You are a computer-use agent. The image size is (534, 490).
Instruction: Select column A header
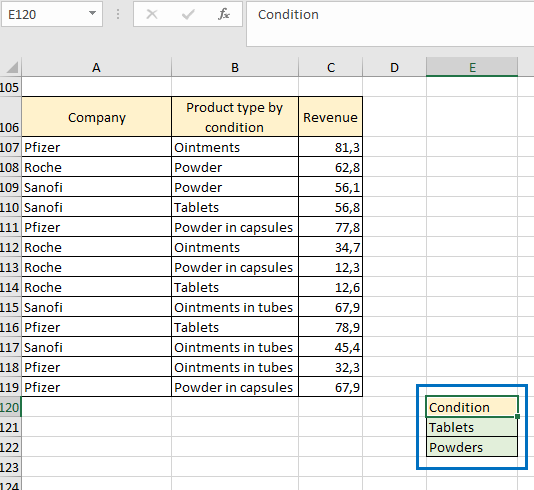96,67
